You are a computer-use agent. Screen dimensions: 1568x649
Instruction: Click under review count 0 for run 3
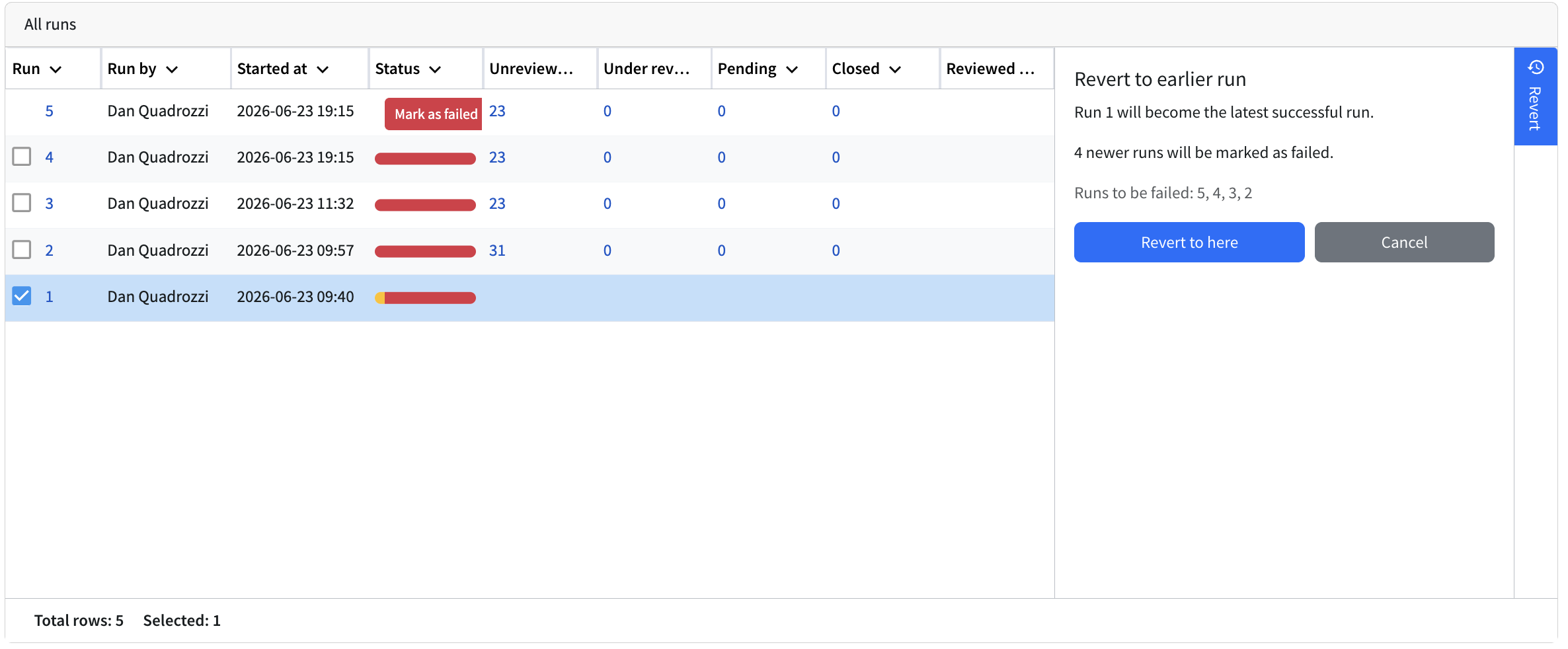pyautogui.click(x=608, y=204)
